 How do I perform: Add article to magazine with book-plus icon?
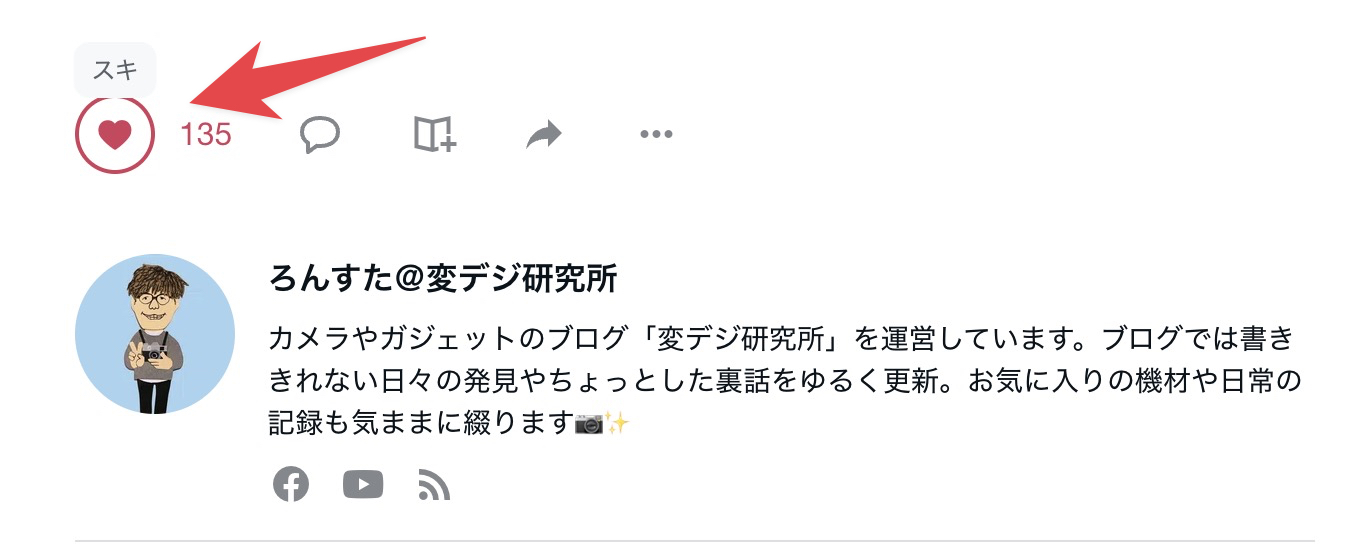pyautogui.click(x=435, y=133)
